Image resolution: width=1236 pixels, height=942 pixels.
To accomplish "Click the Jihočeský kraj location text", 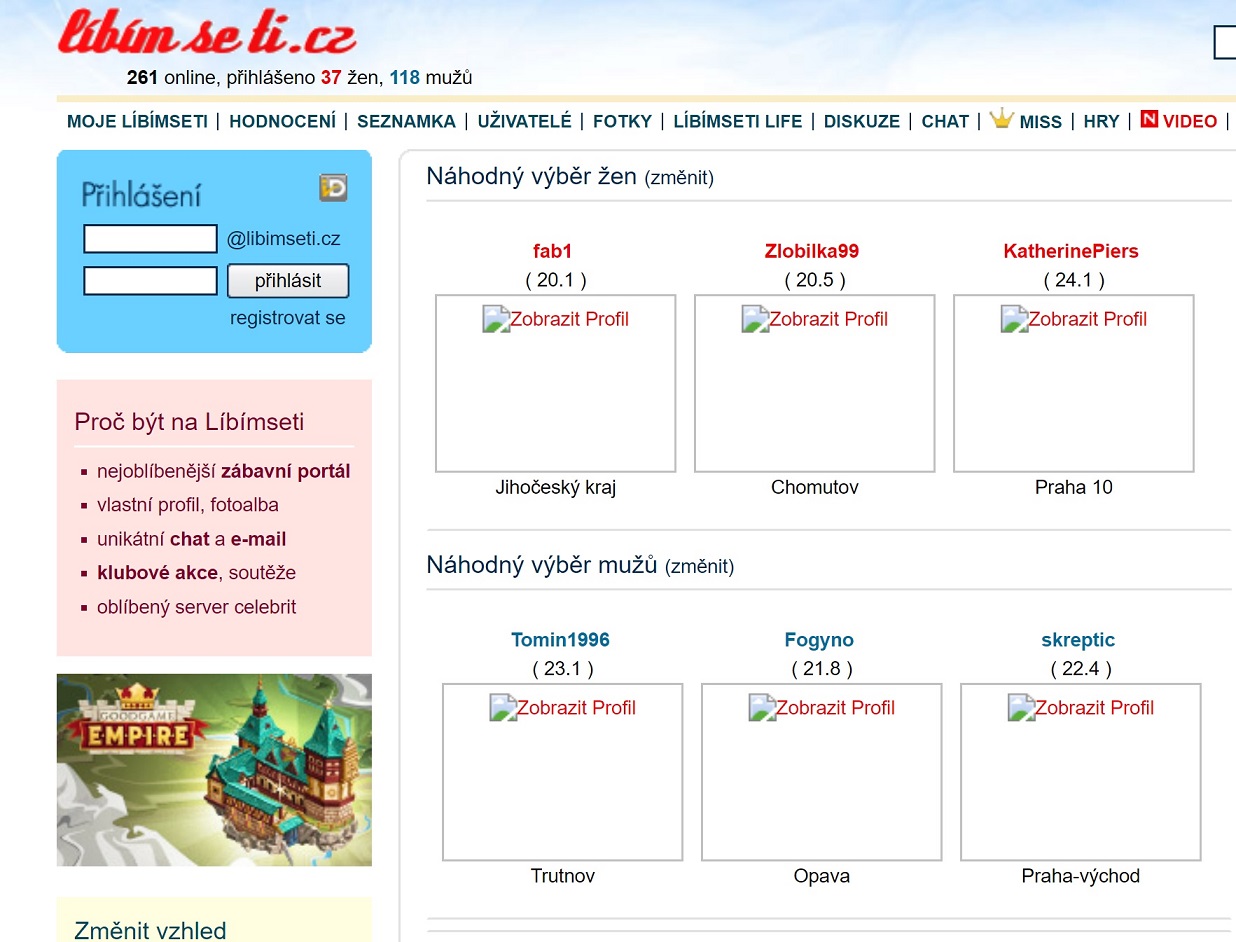I will (555, 488).
